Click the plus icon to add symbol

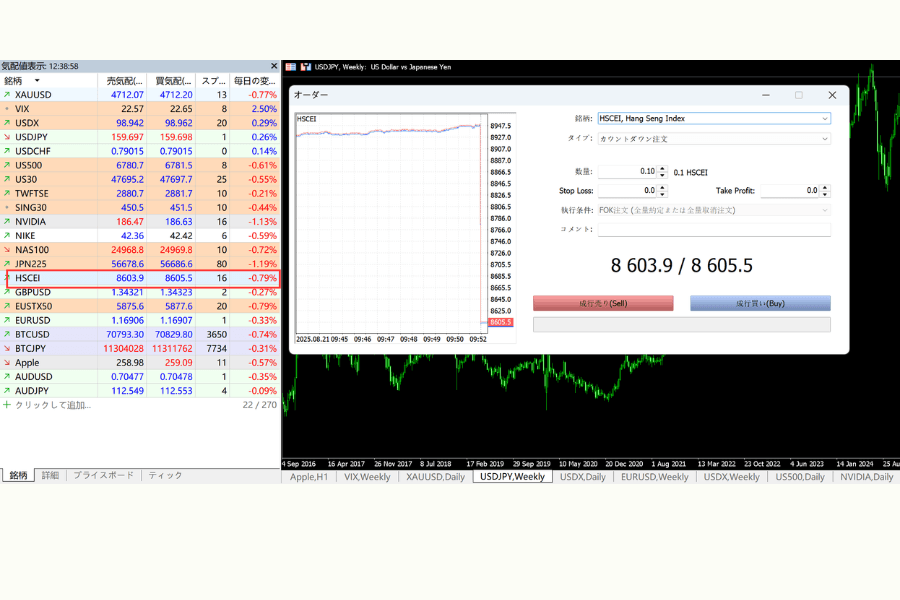(7, 405)
